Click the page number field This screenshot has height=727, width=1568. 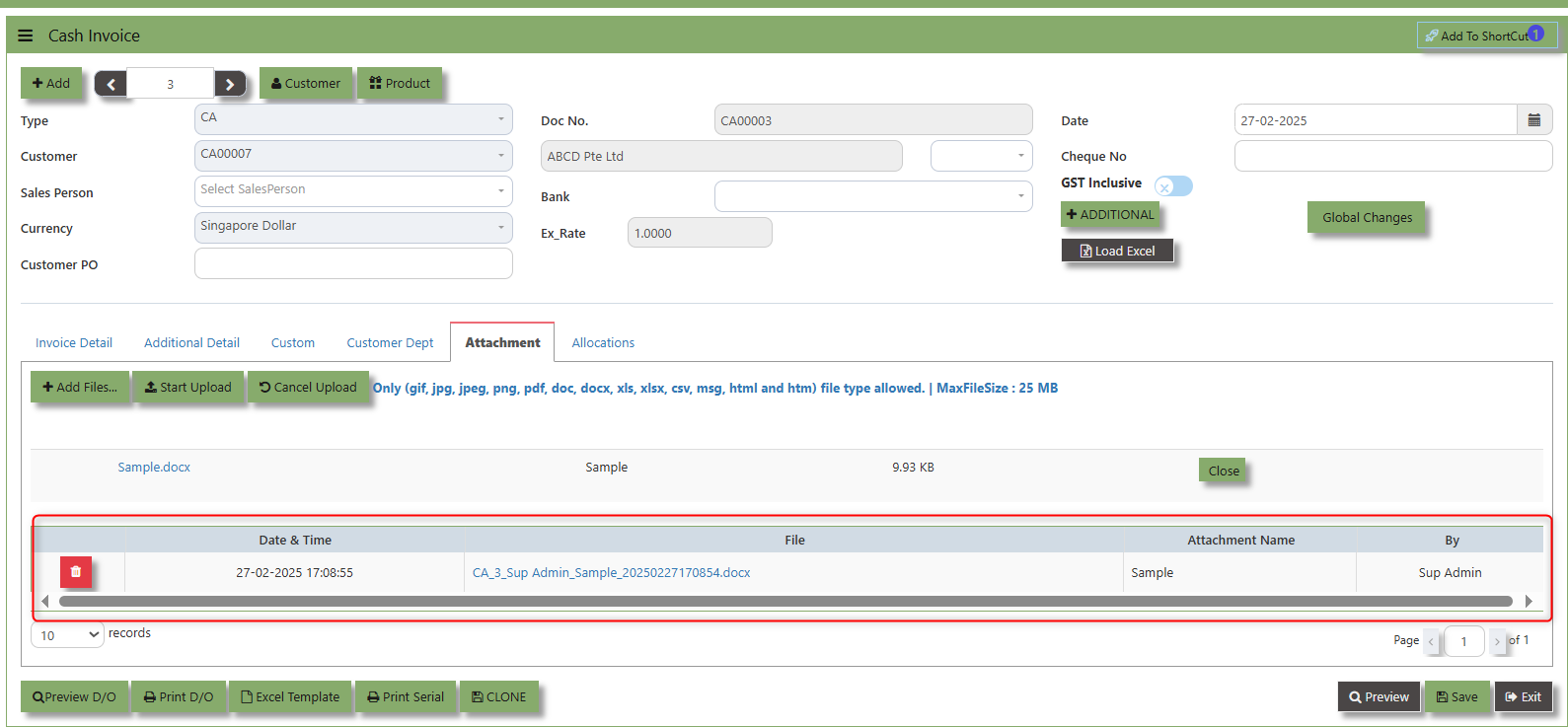(x=1464, y=641)
